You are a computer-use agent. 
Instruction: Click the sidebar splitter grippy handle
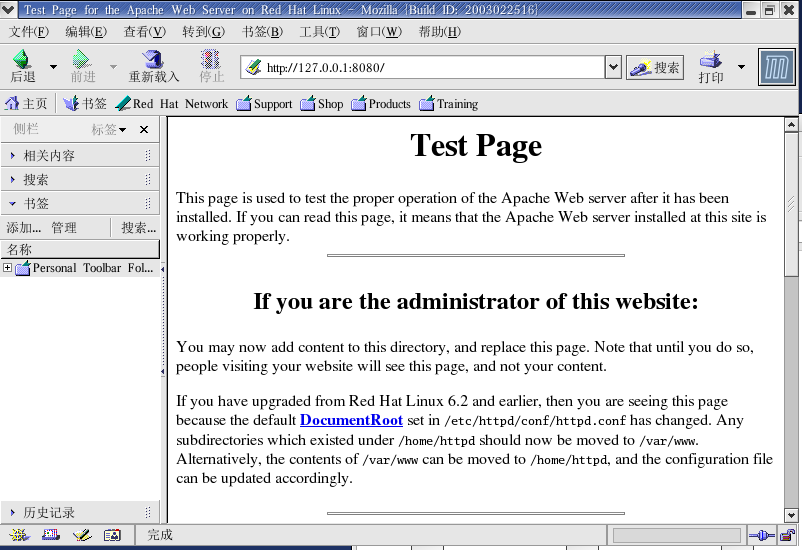coord(163,320)
